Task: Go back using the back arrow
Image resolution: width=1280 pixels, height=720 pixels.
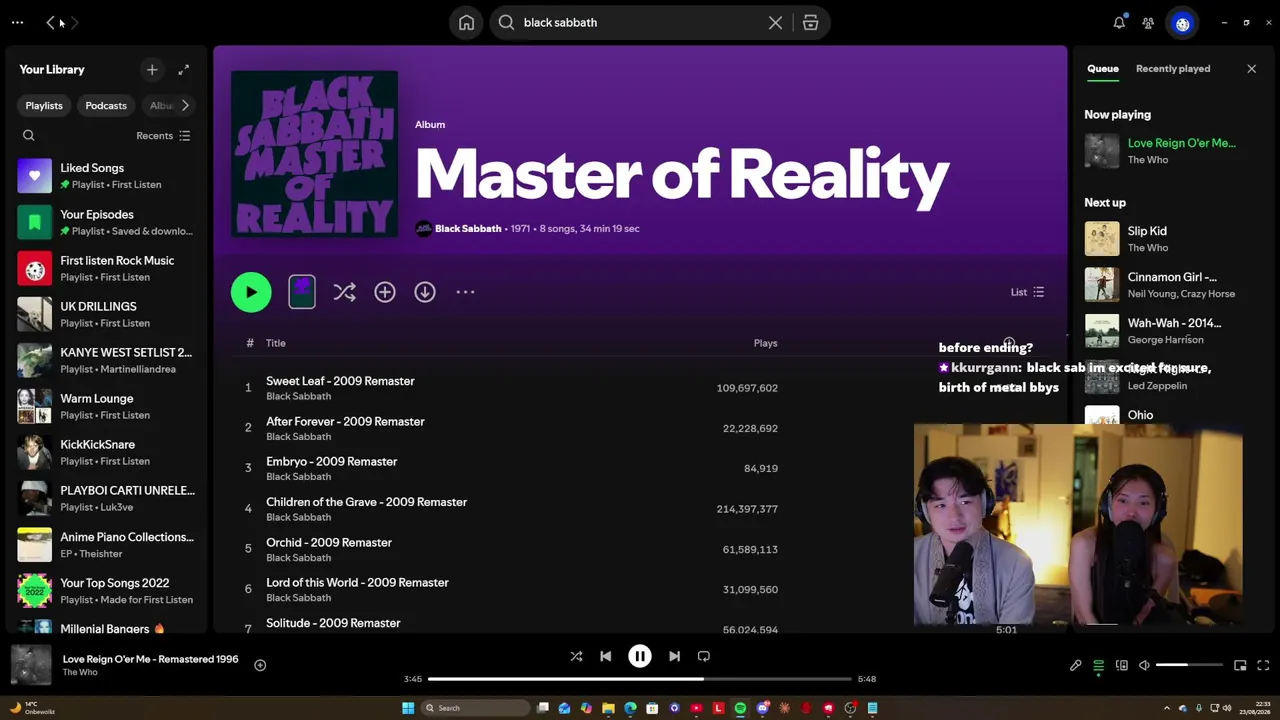Action: coord(51,22)
